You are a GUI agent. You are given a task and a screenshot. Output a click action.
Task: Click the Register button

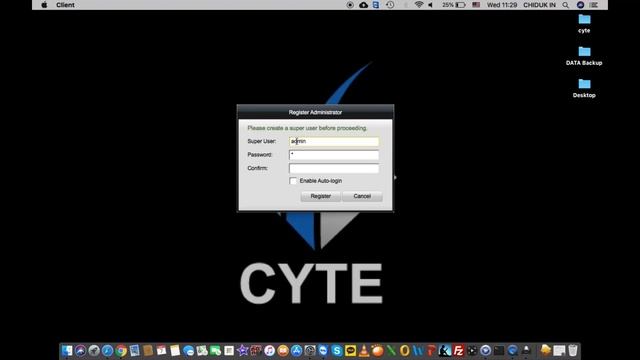pos(320,196)
